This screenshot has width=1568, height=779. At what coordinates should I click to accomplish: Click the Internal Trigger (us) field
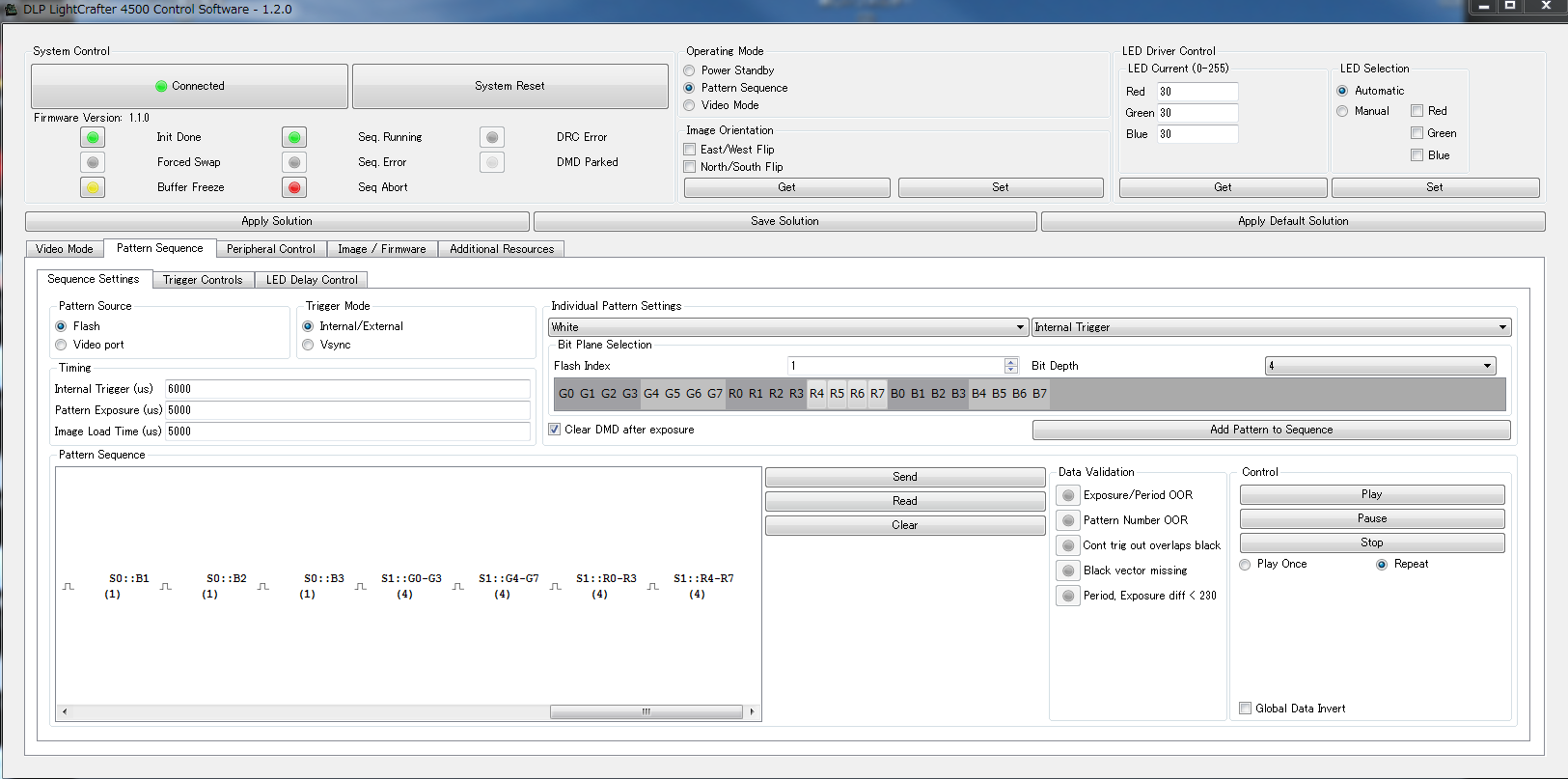tap(347, 389)
